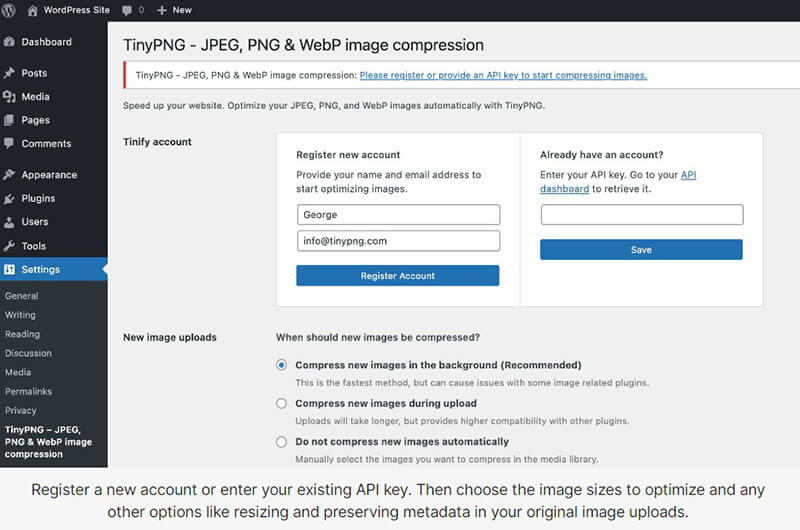The image size is (800, 530).
Task: Click the Save button for API key
Action: [x=641, y=250]
